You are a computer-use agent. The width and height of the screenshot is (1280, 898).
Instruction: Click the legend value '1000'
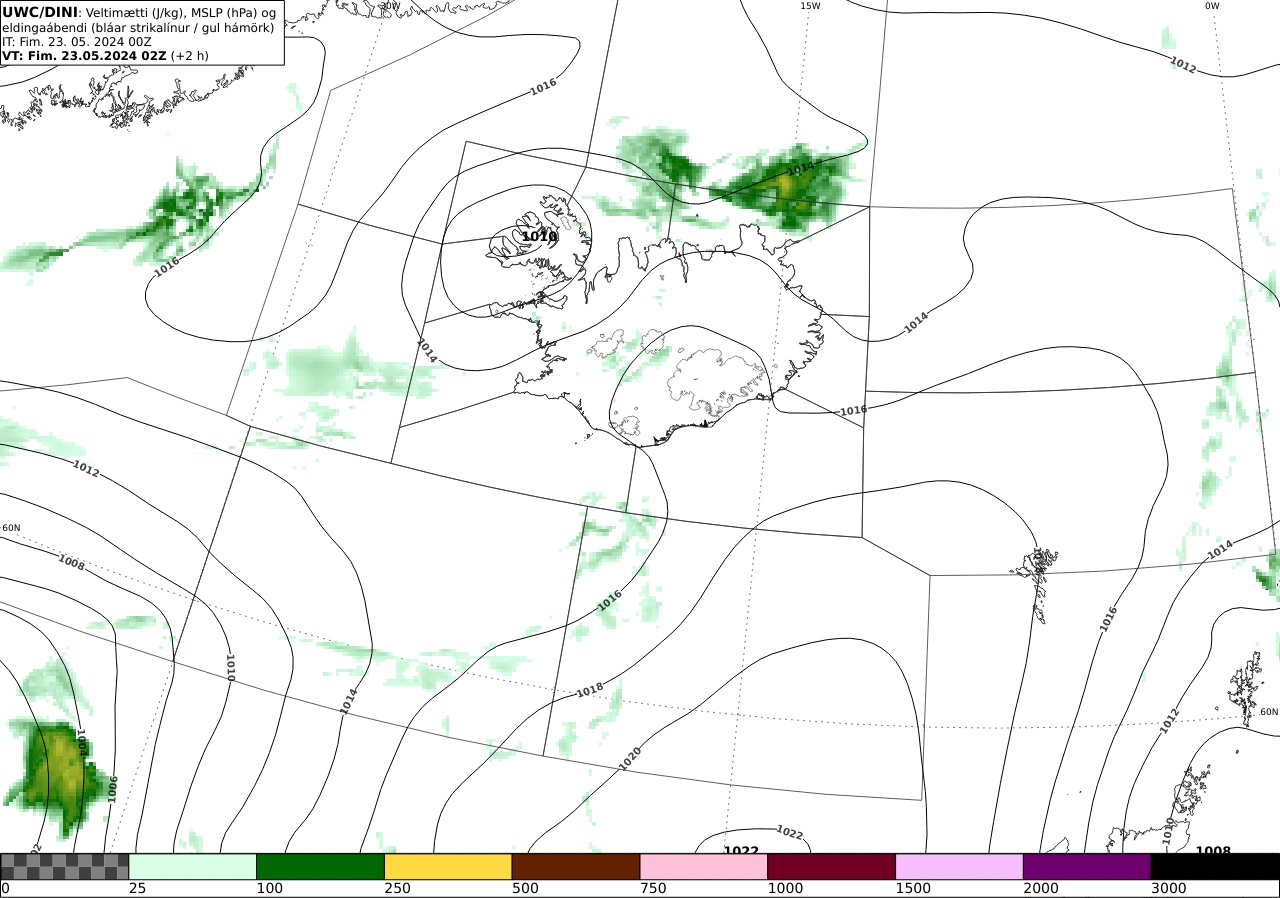coord(786,888)
